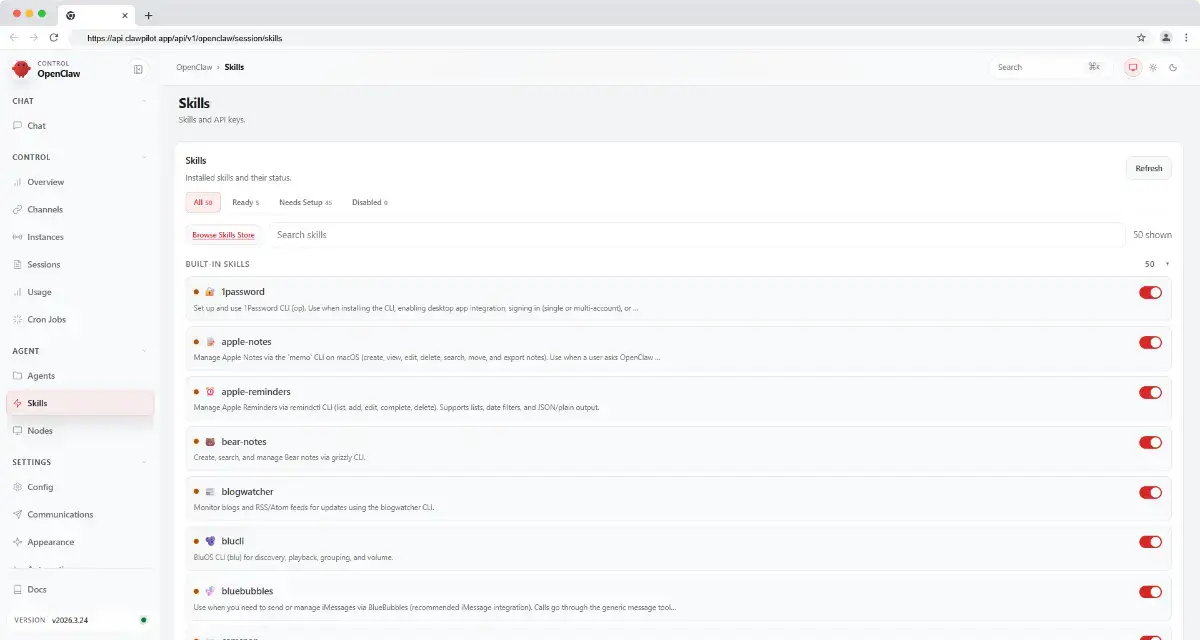Viewport: 1200px width, 640px height.
Task: Click the 1password skill emoji icon
Action: coord(210,292)
